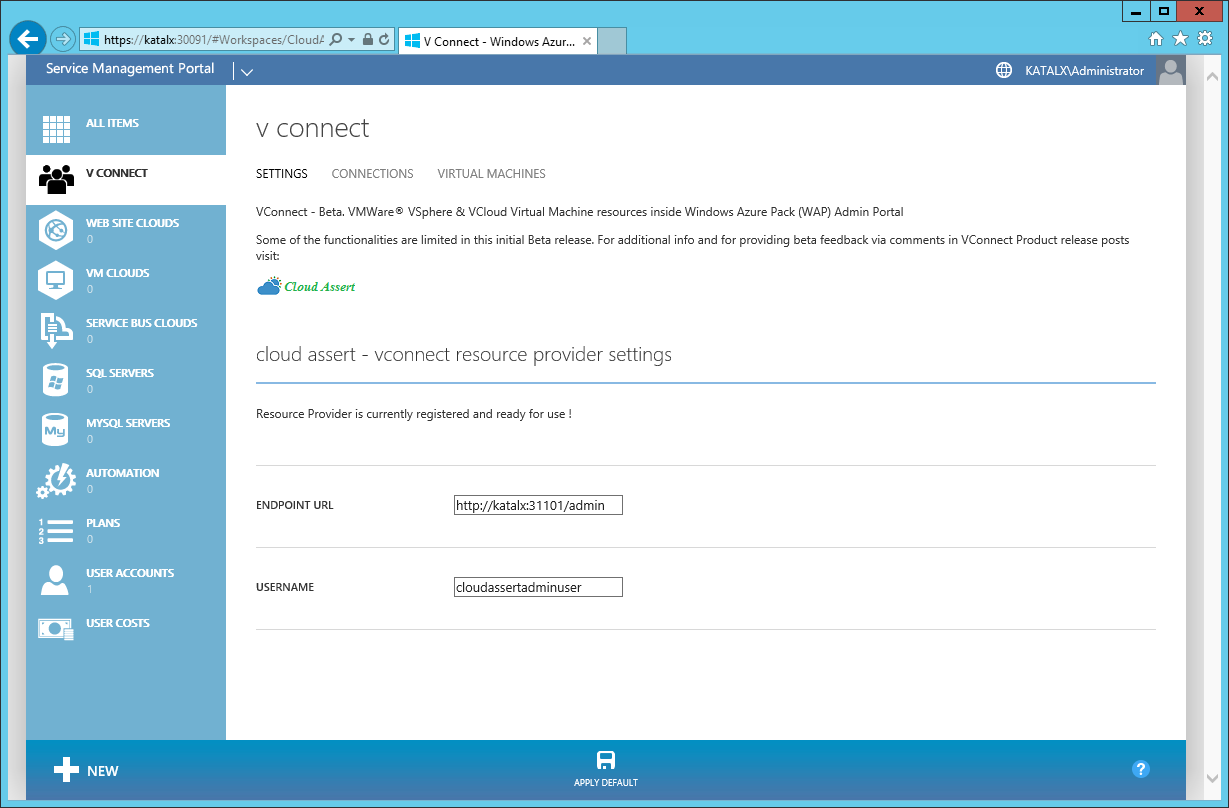Open the address bar search dropdown arrow
This screenshot has width=1229, height=808.
[x=350, y=39]
